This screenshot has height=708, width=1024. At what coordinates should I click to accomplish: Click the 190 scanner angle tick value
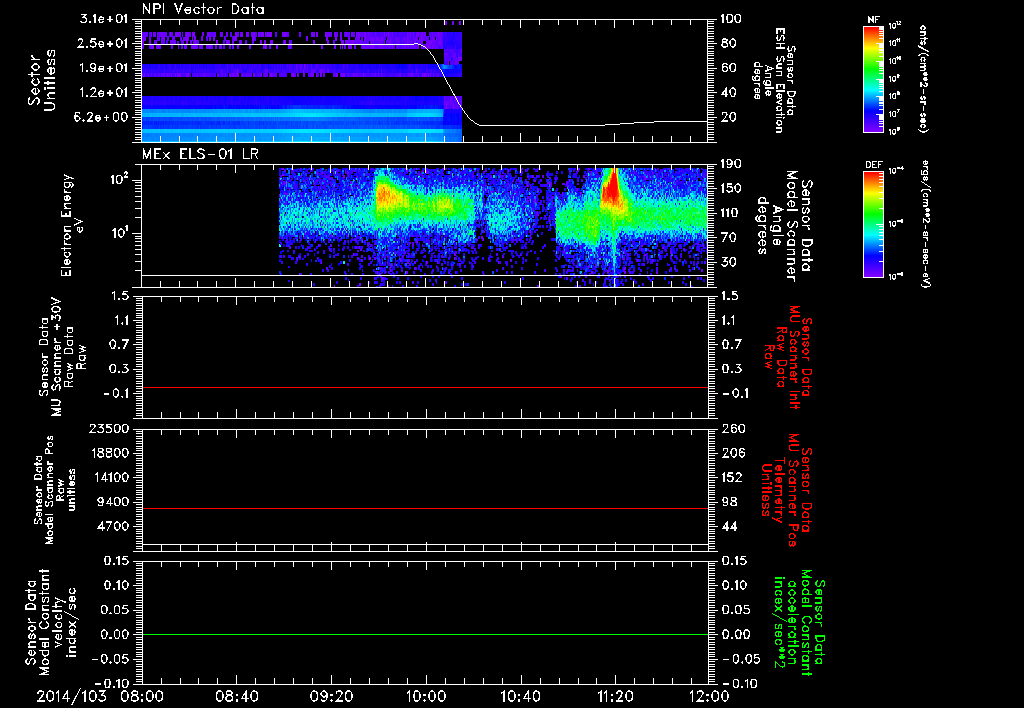(x=732, y=164)
